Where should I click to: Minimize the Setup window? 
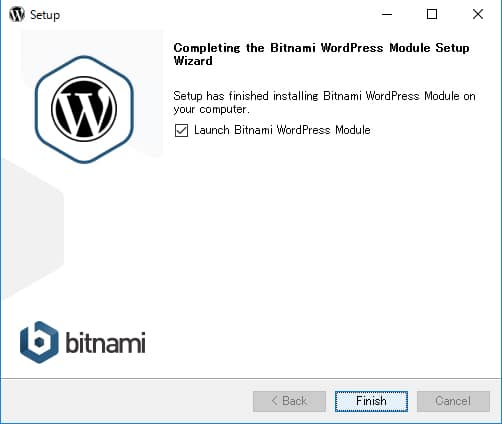pyautogui.click(x=387, y=14)
